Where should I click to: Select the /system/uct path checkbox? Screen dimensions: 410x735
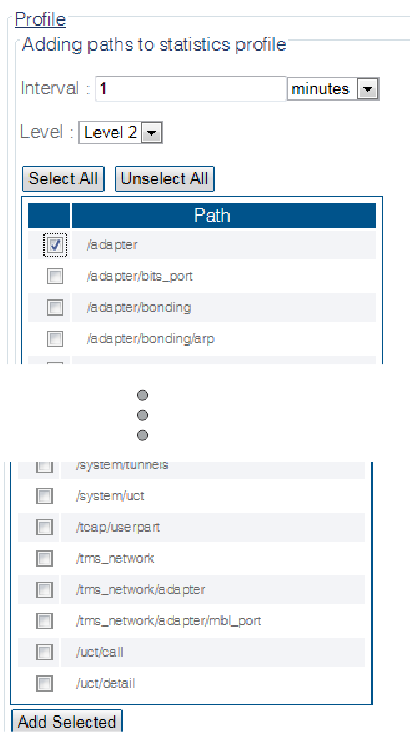point(45,496)
